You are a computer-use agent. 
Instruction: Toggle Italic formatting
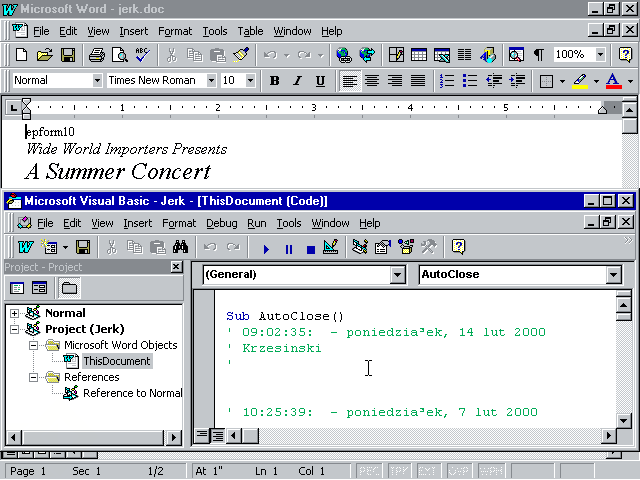(x=298, y=80)
